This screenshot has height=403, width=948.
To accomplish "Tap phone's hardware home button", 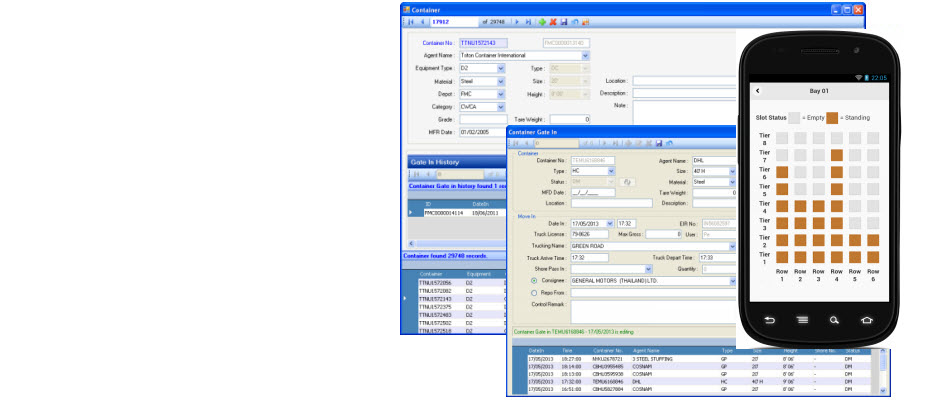I will pos(867,320).
